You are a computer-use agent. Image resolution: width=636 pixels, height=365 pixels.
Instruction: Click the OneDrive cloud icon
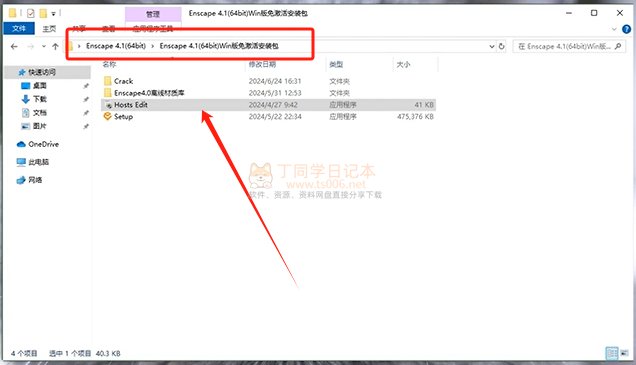(x=21, y=144)
